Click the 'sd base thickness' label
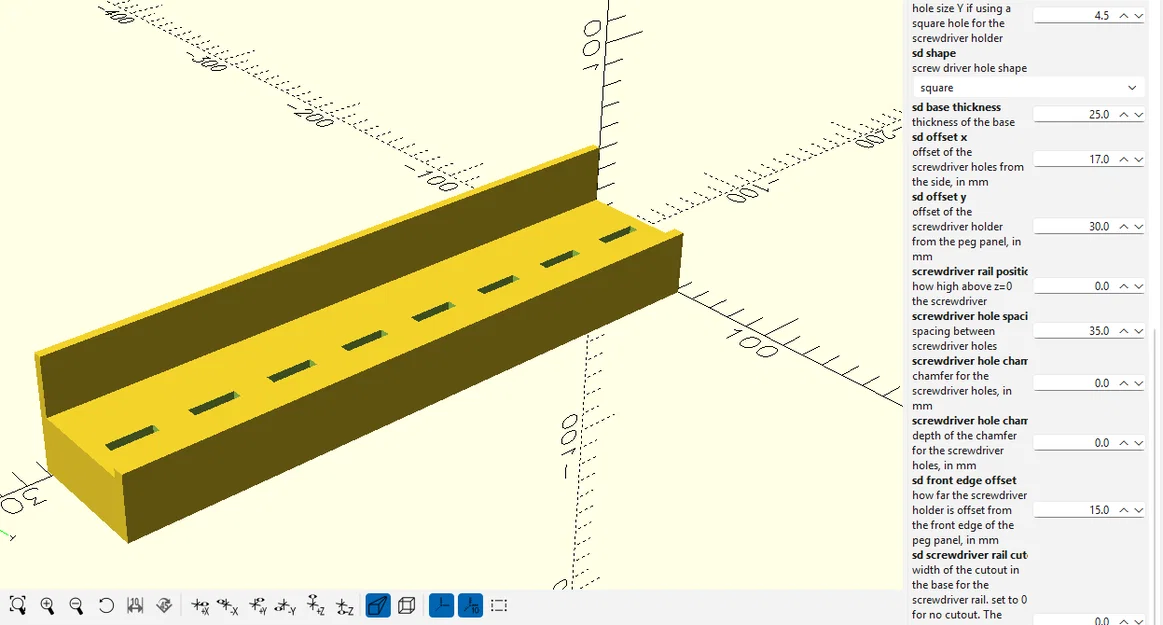Image resolution: width=1163 pixels, height=625 pixels. pyautogui.click(x=957, y=108)
